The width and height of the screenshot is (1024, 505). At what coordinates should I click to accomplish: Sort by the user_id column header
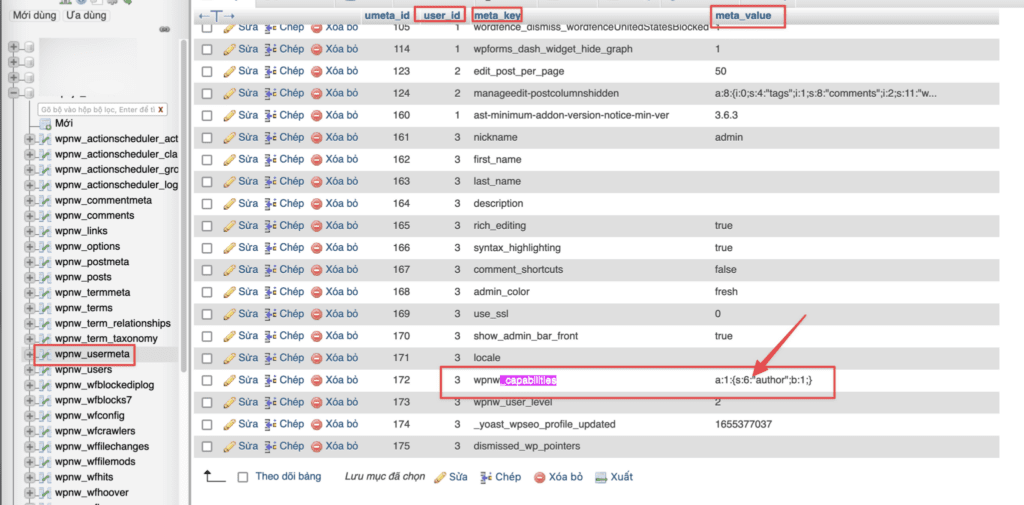pyautogui.click(x=443, y=14)
